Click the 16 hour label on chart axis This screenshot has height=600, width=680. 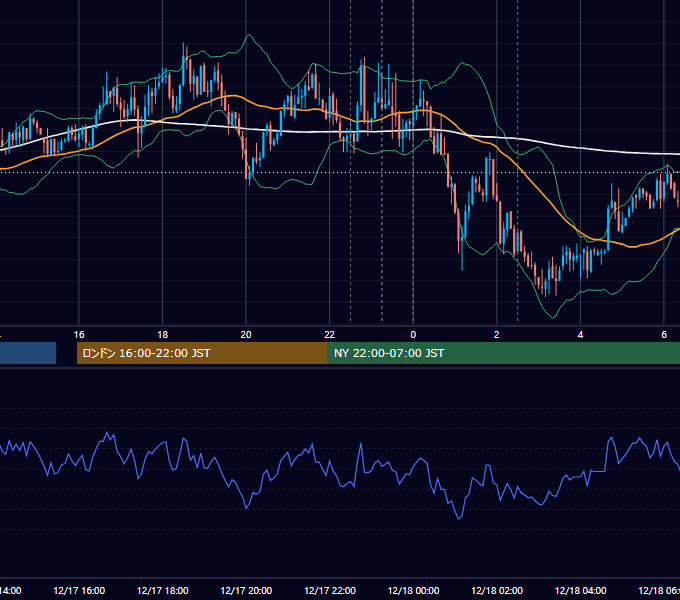[79, 335]
